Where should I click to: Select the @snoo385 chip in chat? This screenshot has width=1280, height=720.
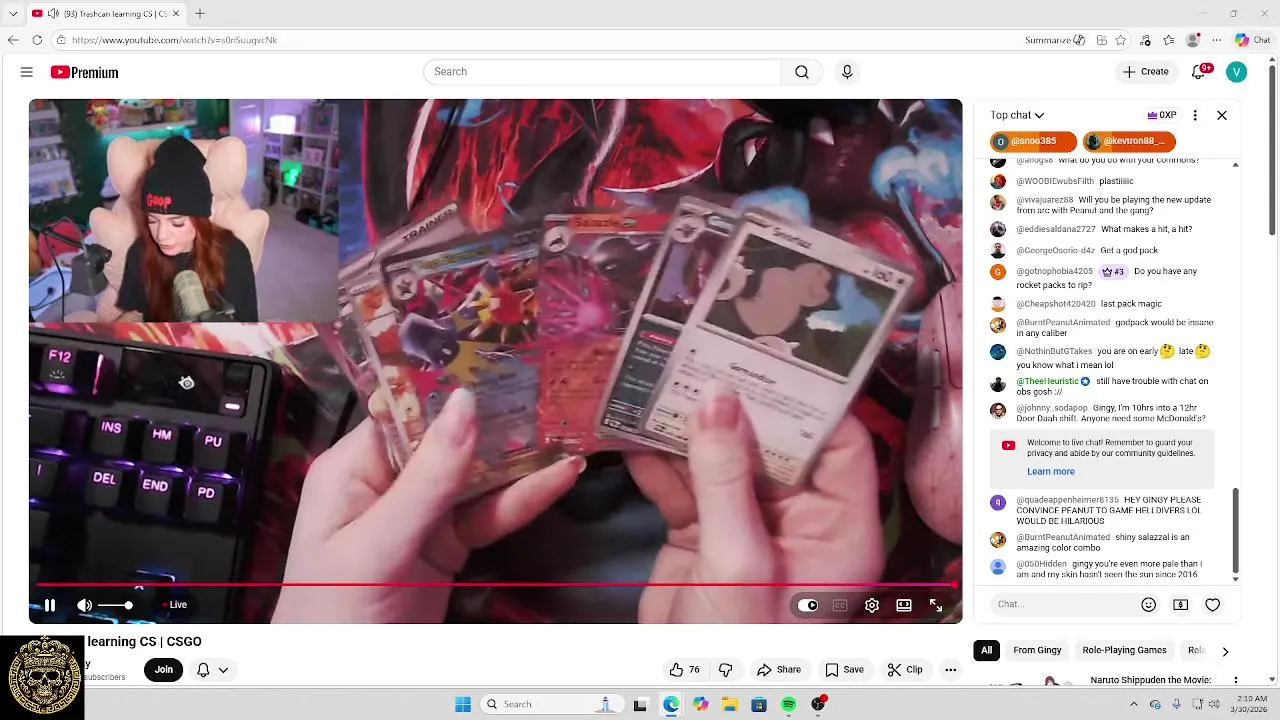pos(1033,141)
